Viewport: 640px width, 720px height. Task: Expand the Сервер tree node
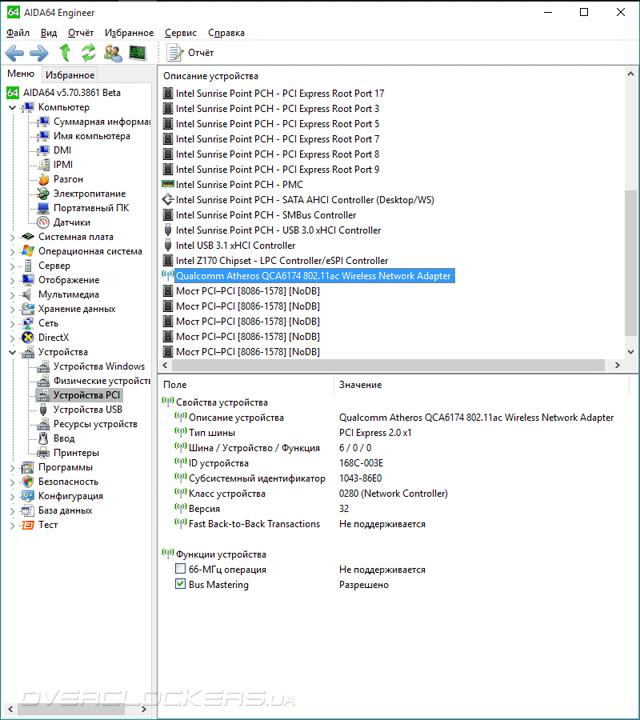coord(12,266)
